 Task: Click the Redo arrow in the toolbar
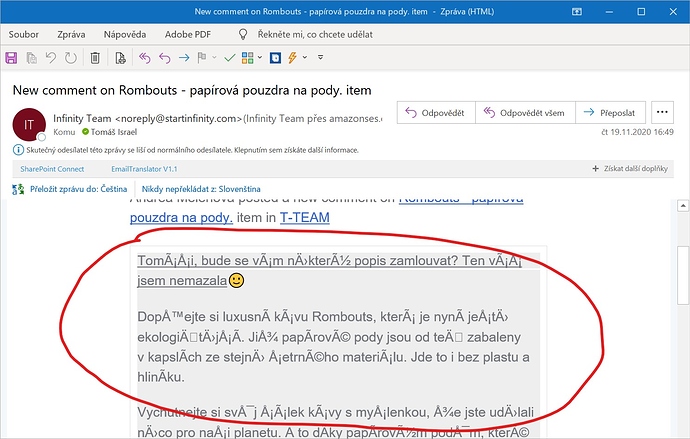coord(71,58)
